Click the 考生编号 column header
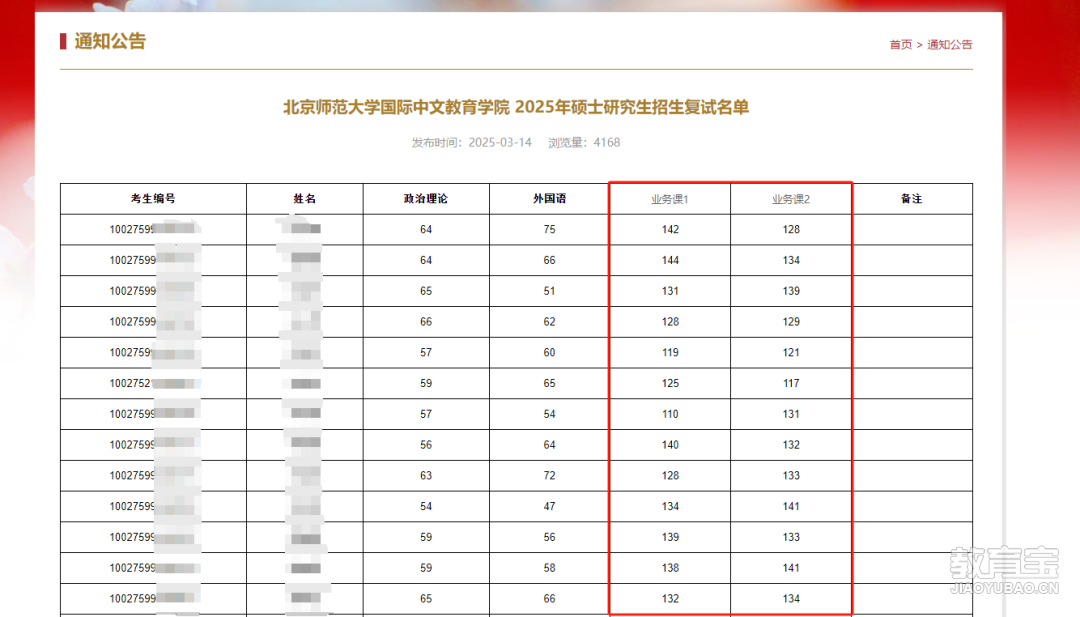Screen dimensions: 1080x617 pos(153,198)
